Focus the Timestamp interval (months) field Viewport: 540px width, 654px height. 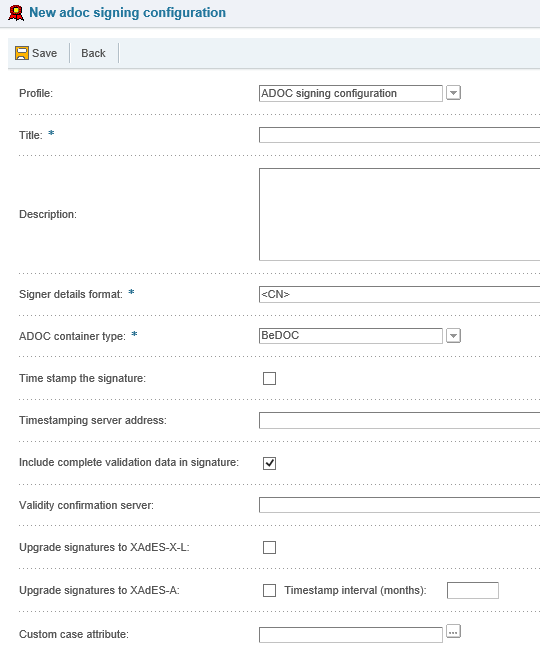tap(473, 590)
